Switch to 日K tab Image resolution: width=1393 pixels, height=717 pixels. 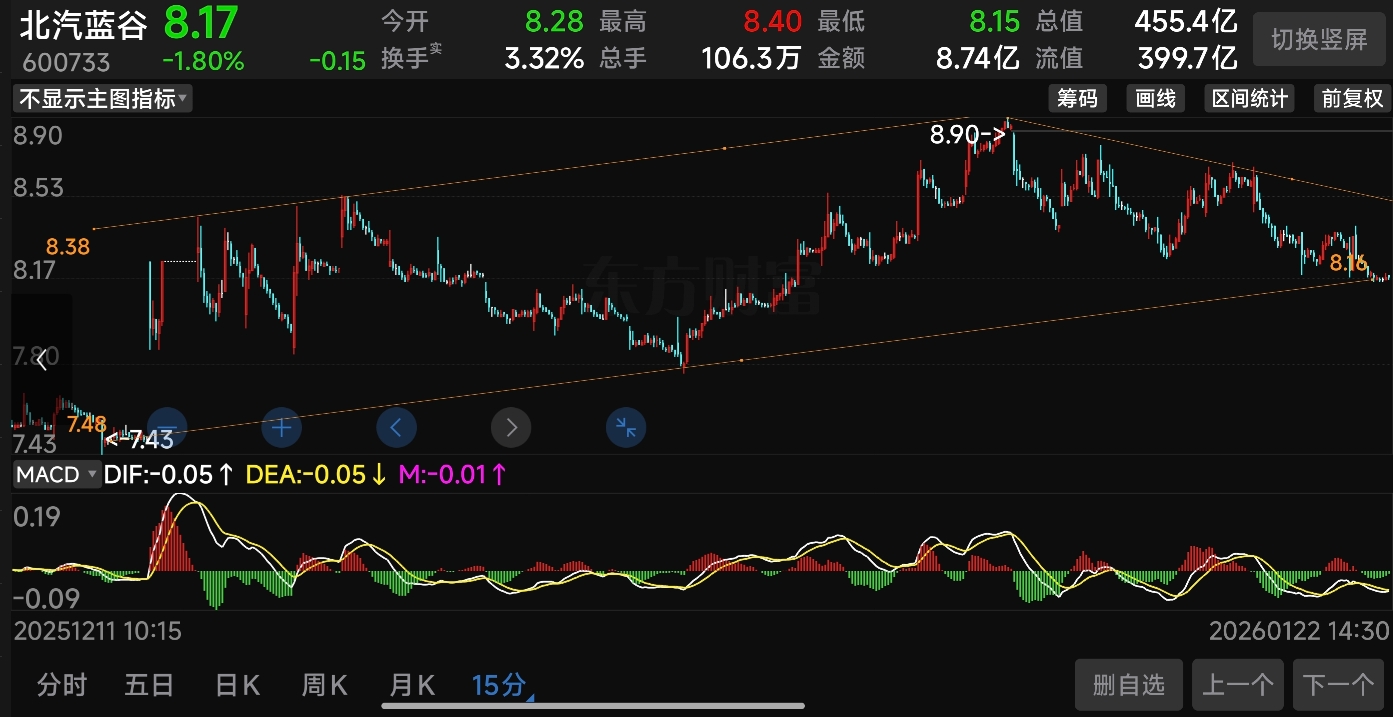pyautogui.click(x=237, y=685)
